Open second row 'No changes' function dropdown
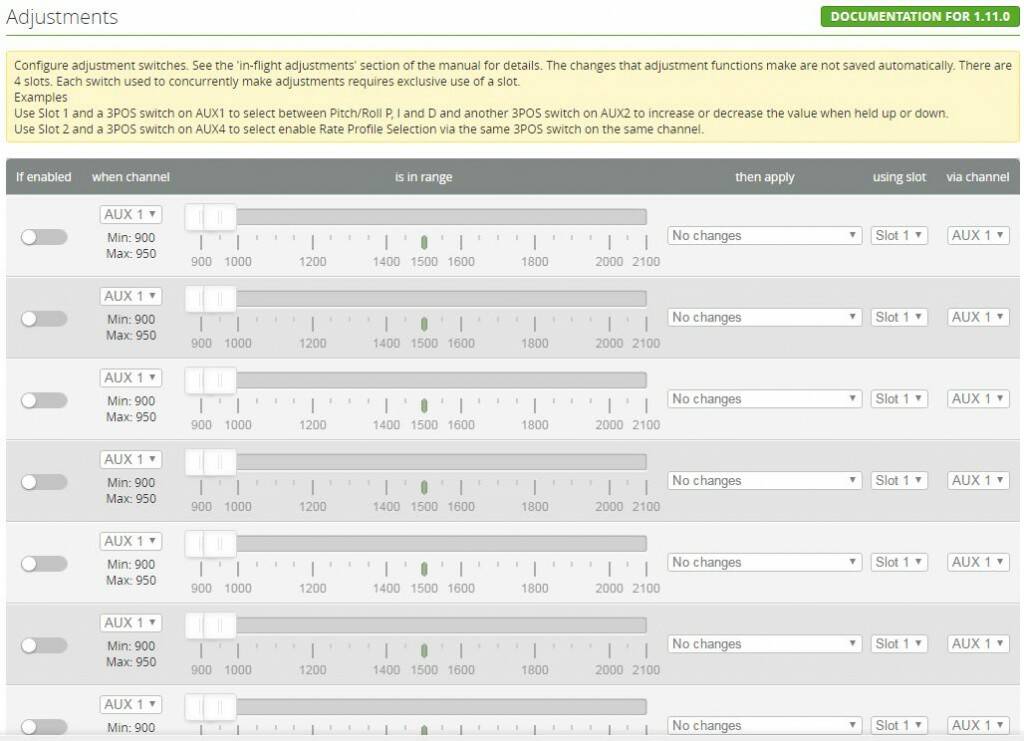This screenshot has width=1024, height=741. tap(764, 317)
